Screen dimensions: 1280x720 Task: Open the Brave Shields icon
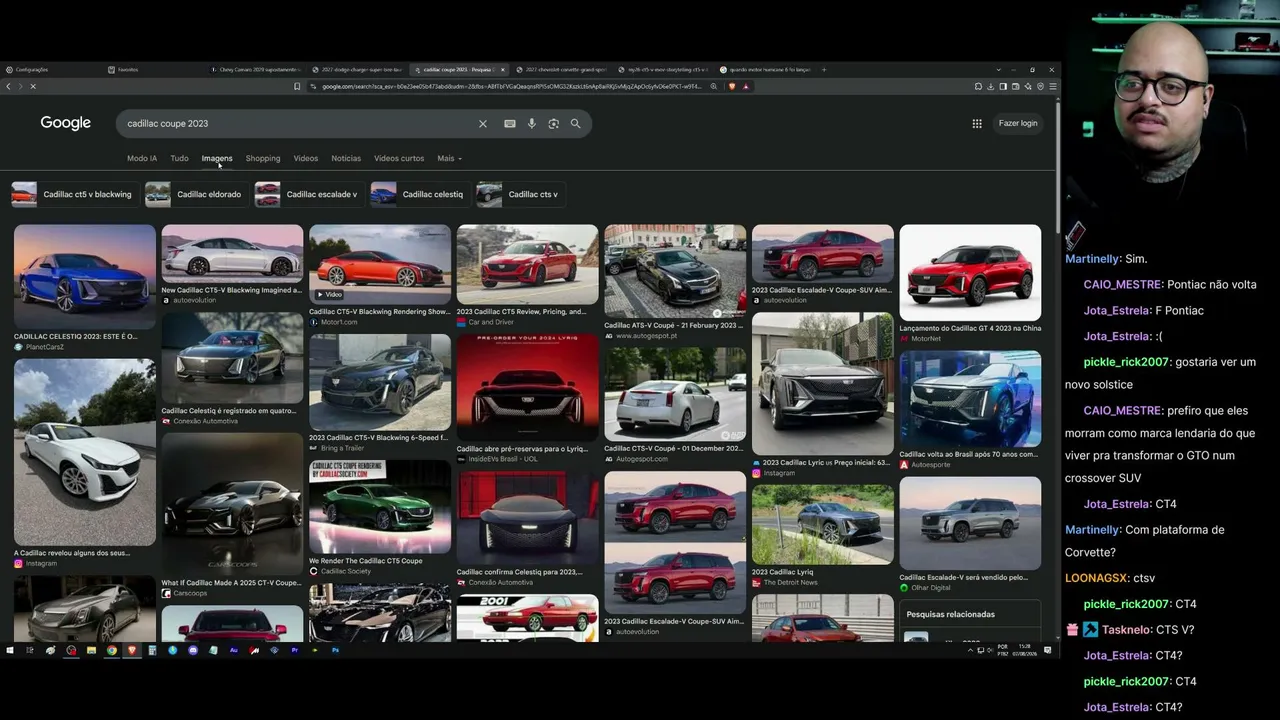click(x=732, y=87)
